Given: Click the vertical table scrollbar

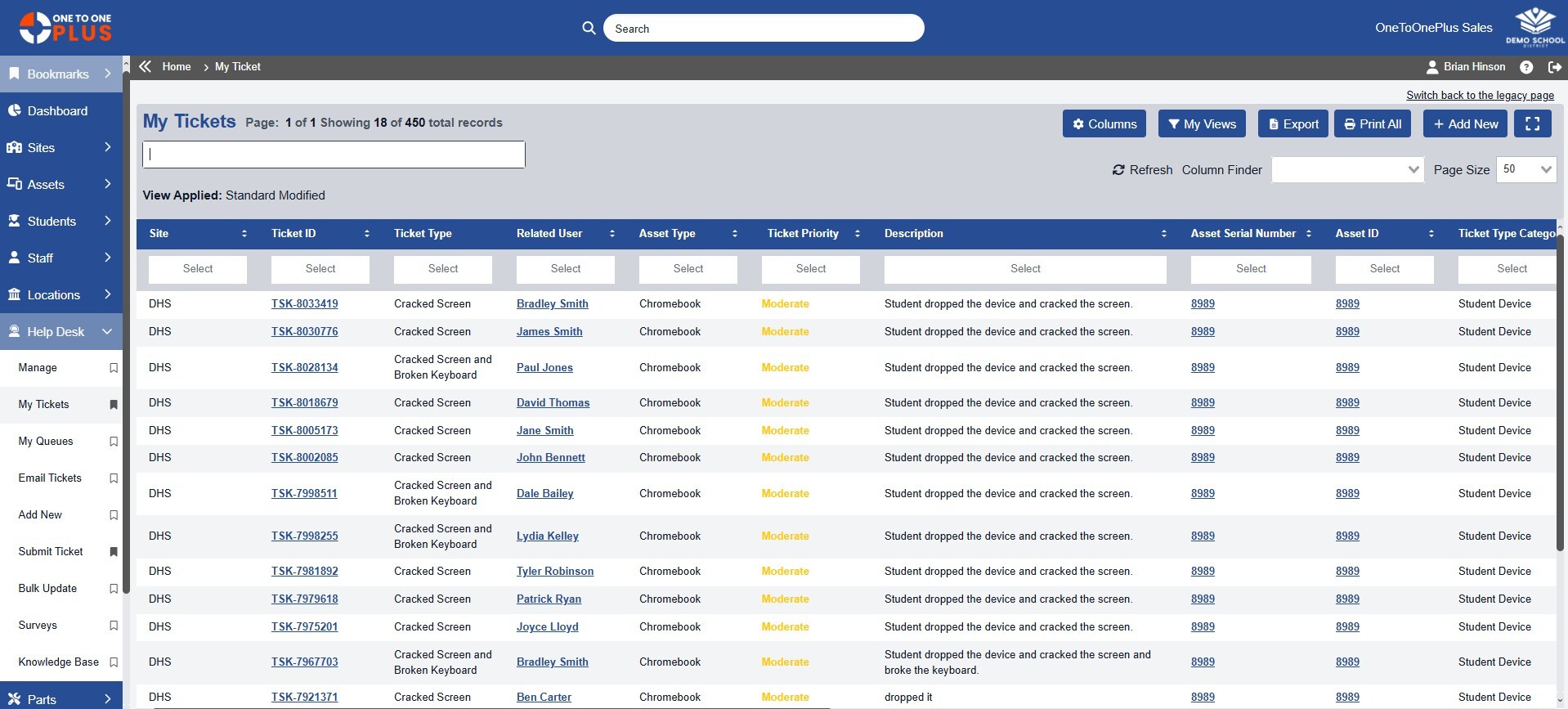Looking at the screenshot, I should 1560,393.
